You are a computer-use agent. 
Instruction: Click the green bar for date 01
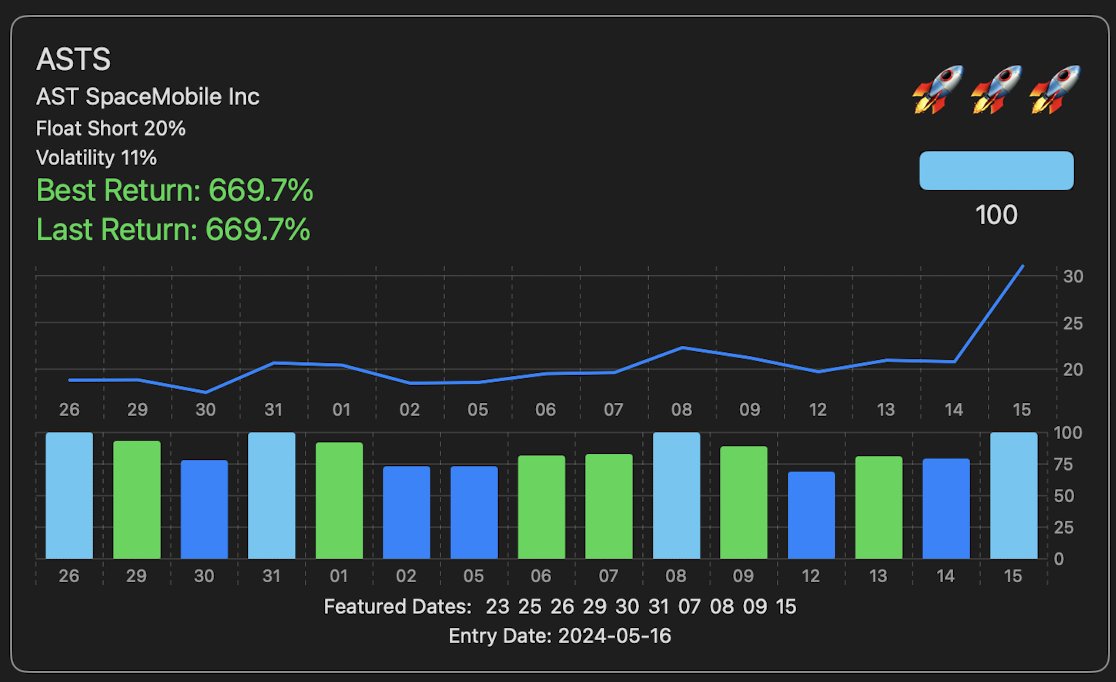coord(339,500)
